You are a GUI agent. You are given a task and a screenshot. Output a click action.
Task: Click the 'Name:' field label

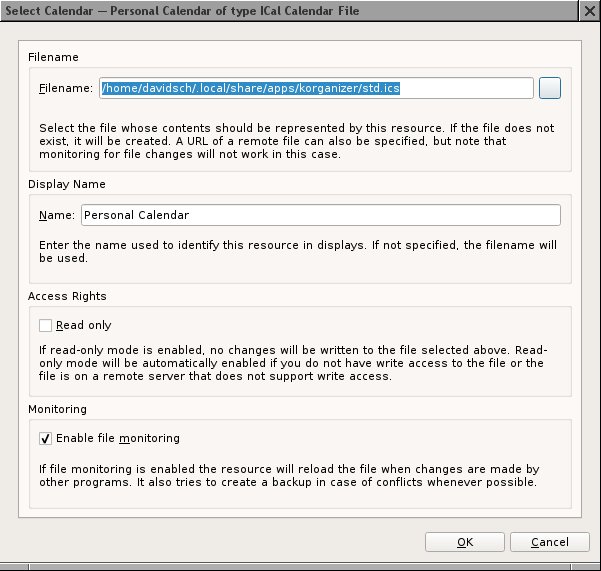[57, 215]
